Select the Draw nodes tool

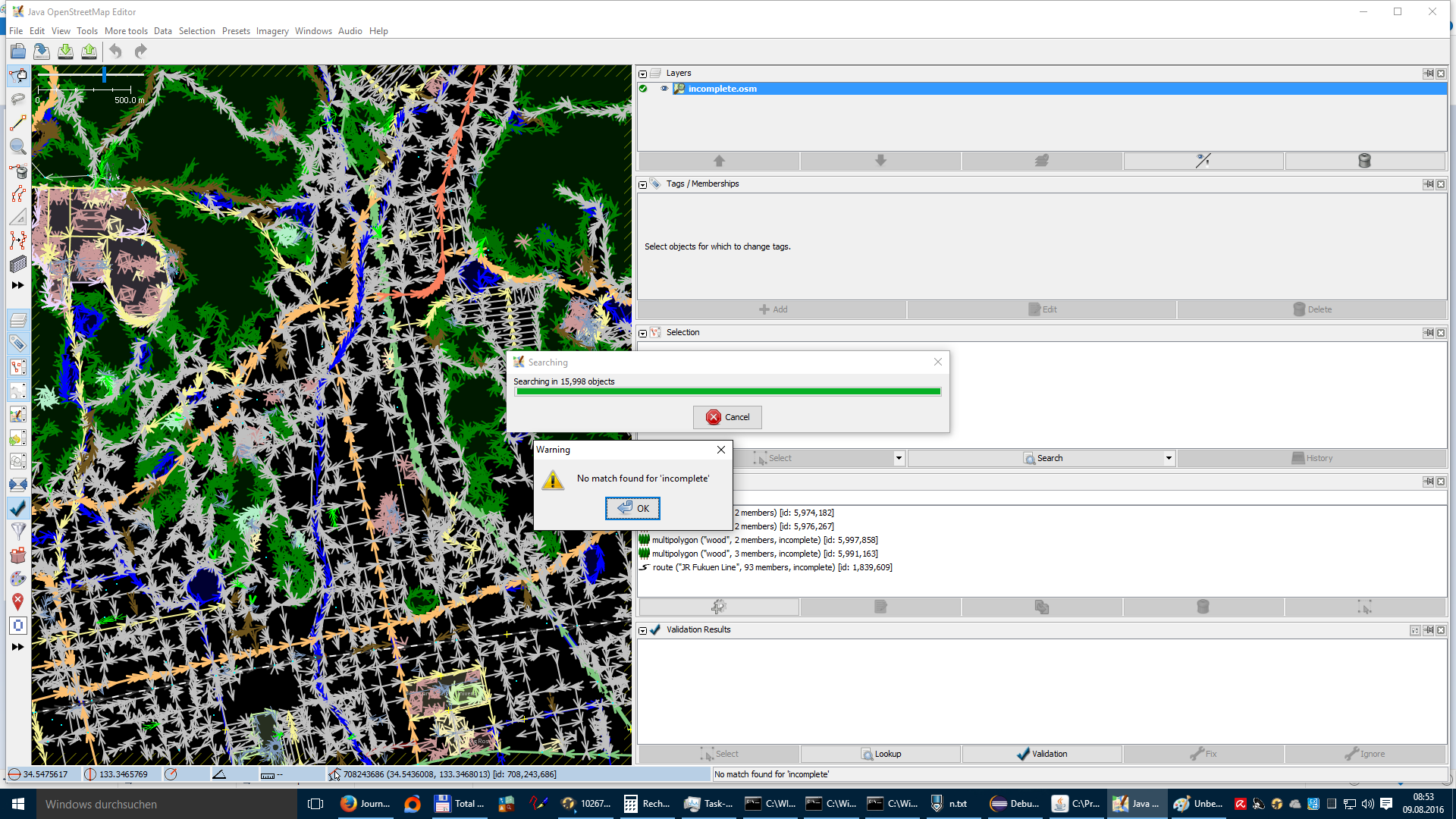pos(18,123)
